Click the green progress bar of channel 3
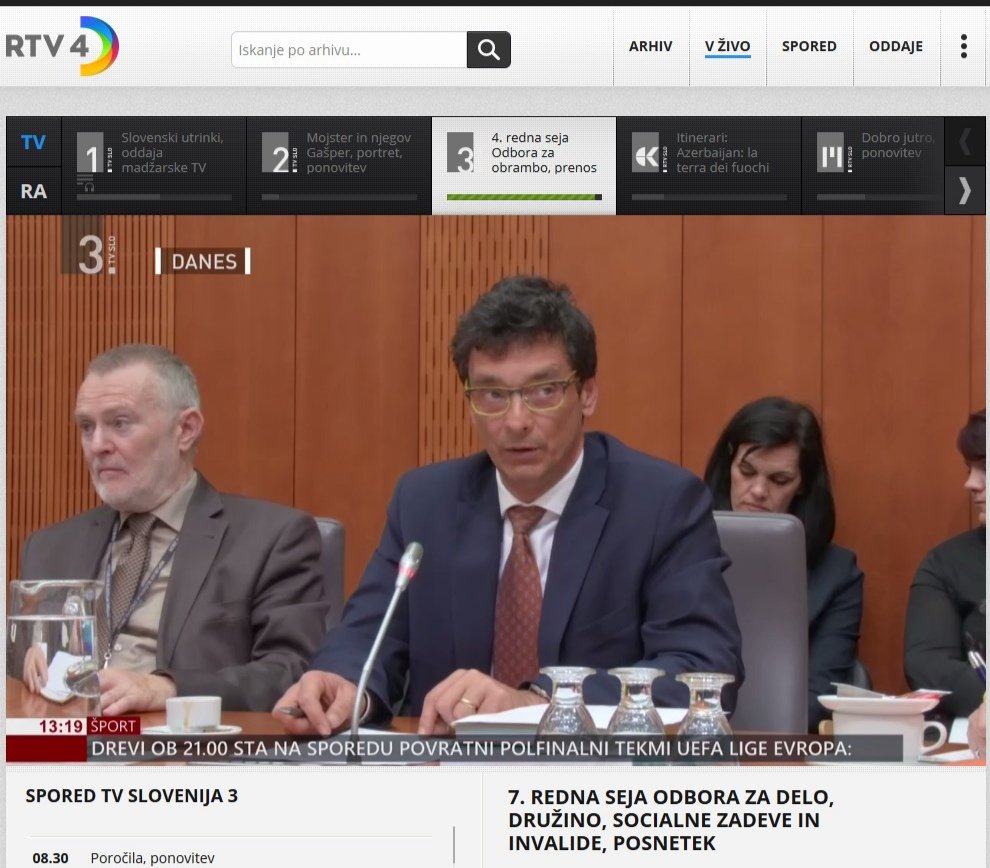990x868 pixels. click(524, 197)
